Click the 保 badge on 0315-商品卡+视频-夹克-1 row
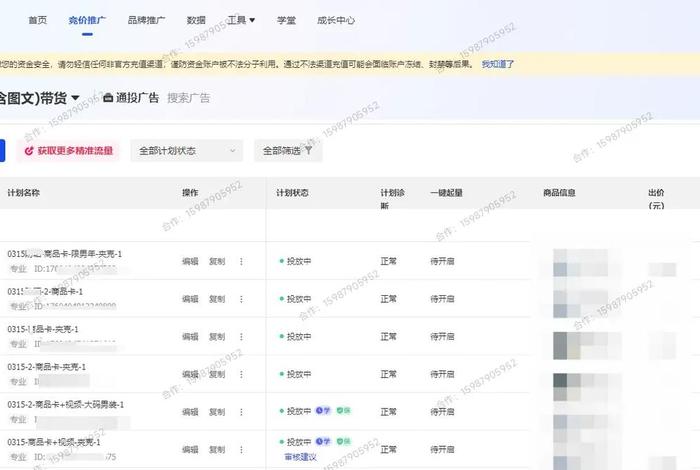The height and width of the screenshot is (470, 700). [x=344, y=442]
